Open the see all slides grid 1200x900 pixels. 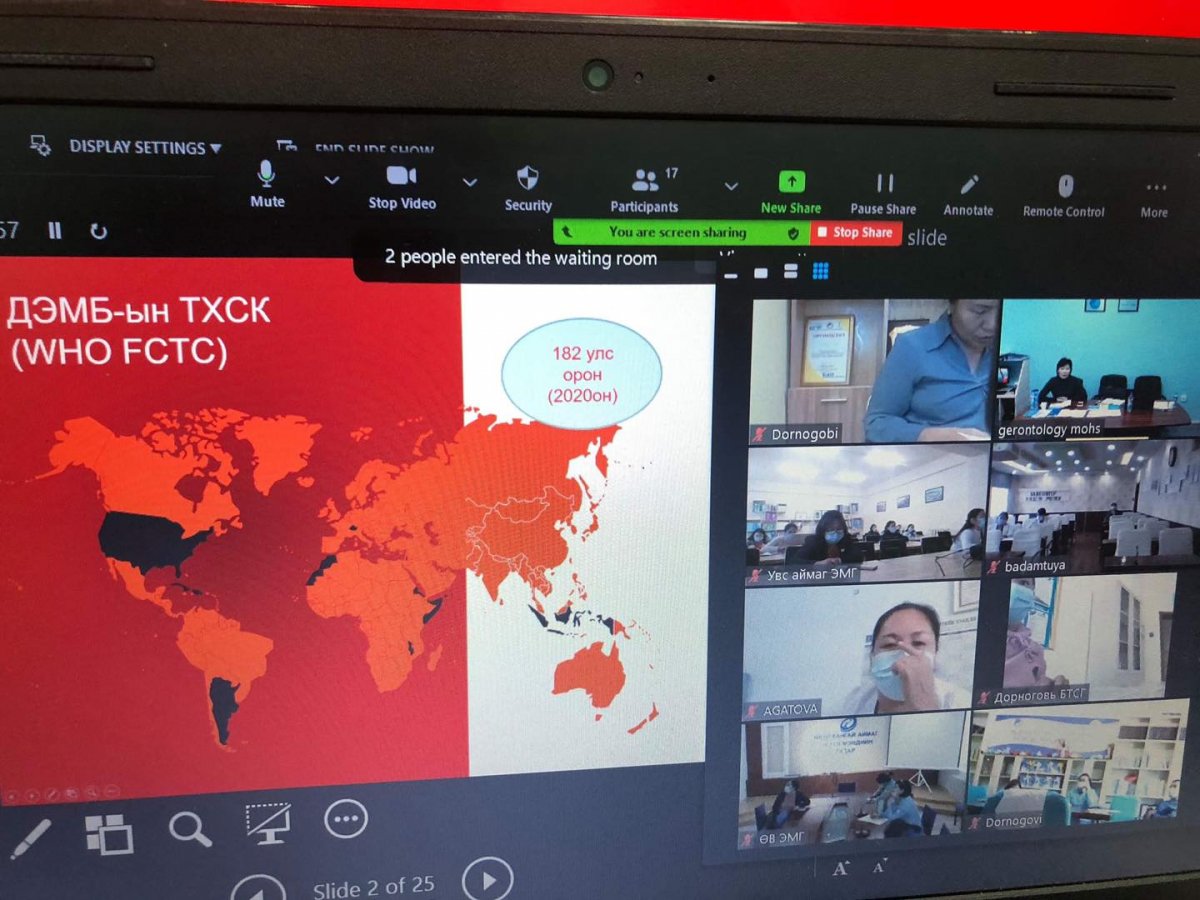[109, 833]
